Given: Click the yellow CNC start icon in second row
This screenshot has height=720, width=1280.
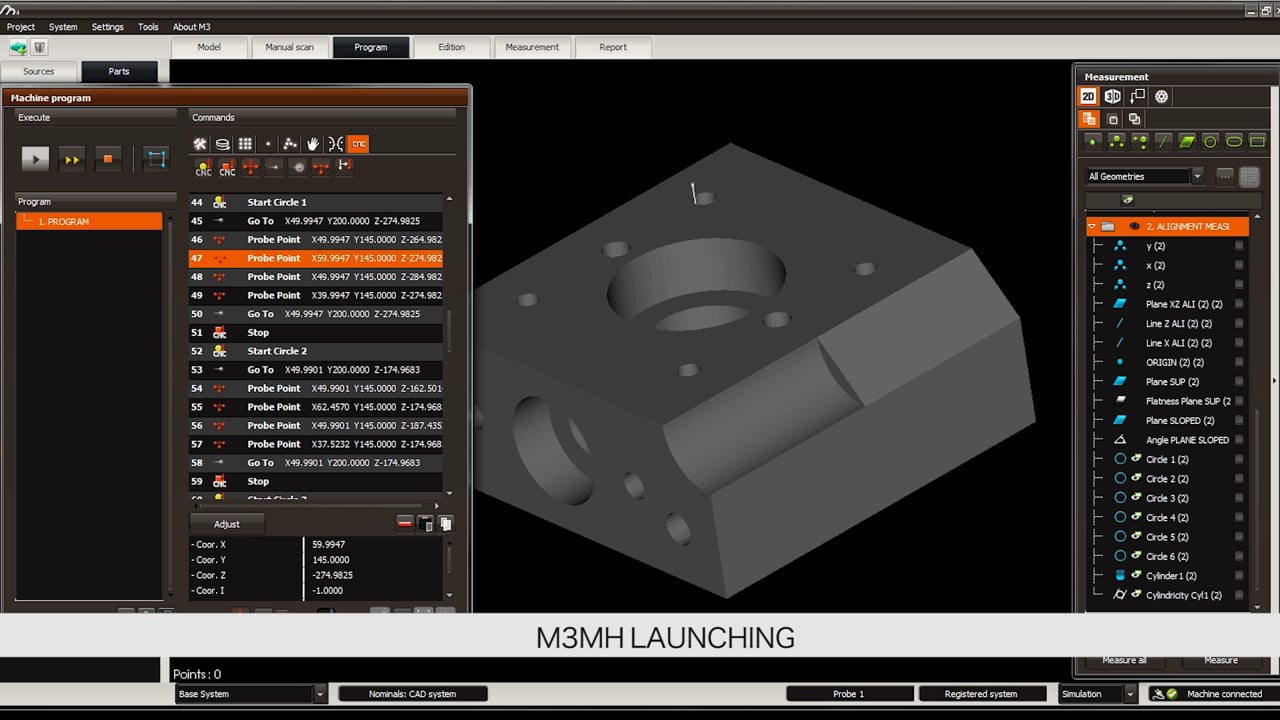Looking at the screenshot, I should click(x=203, y=167).
